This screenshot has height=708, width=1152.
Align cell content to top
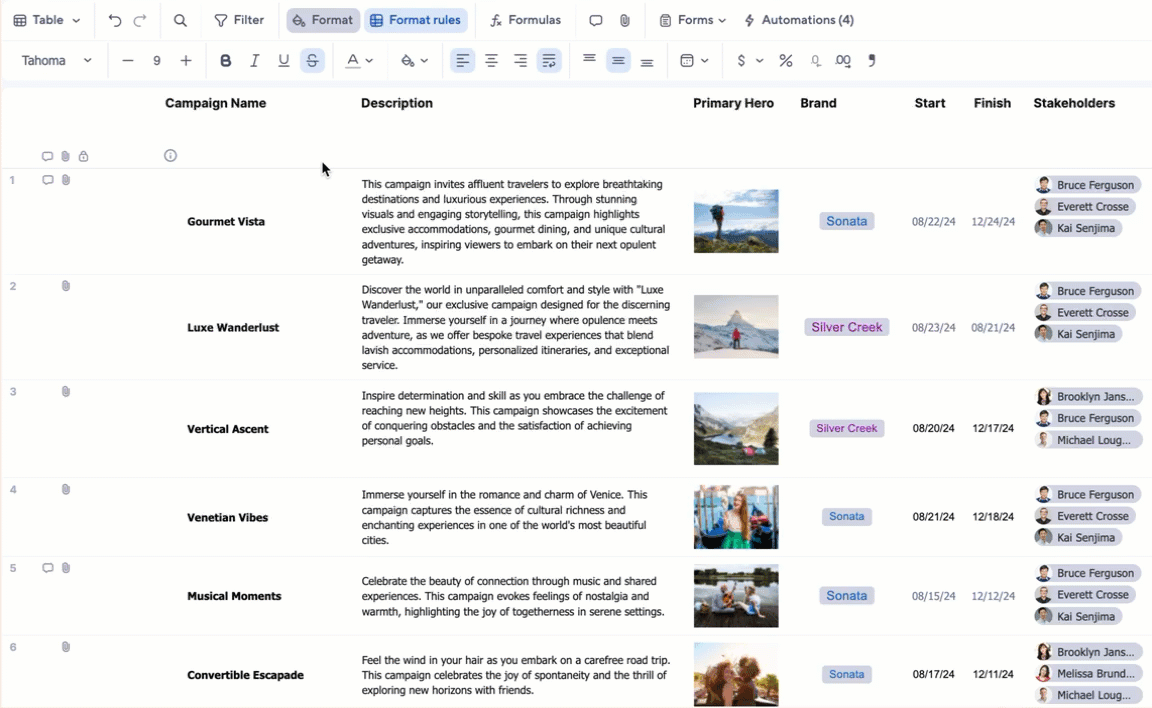(x=590, y=60)
